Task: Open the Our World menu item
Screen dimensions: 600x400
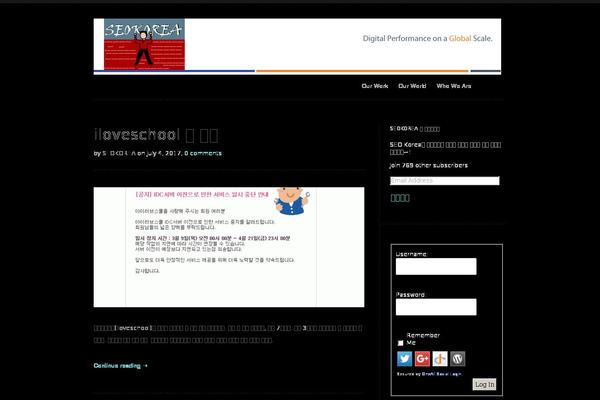Action: (412, 86)
